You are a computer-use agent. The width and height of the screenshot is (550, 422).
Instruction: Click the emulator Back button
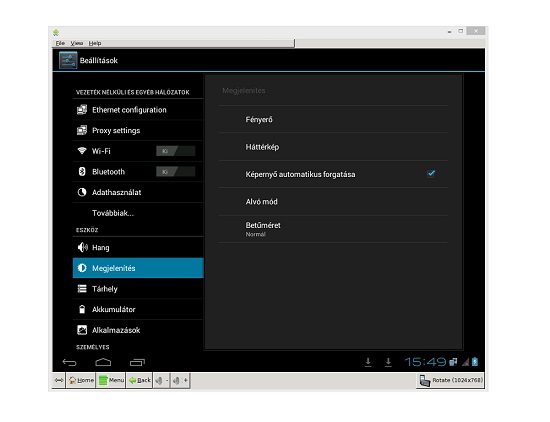(x=139, y=380)
